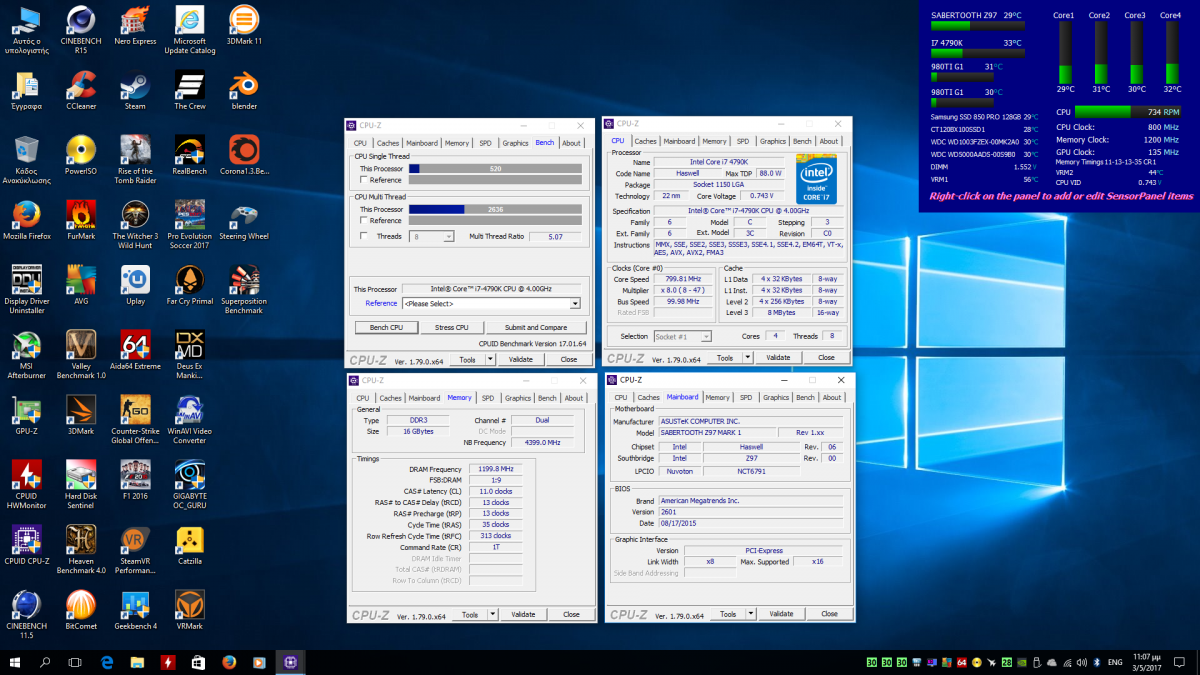Click the Core1 temperature bar in sensor panel
This screenshot has height=675, width=1200.
[1064, 52]
